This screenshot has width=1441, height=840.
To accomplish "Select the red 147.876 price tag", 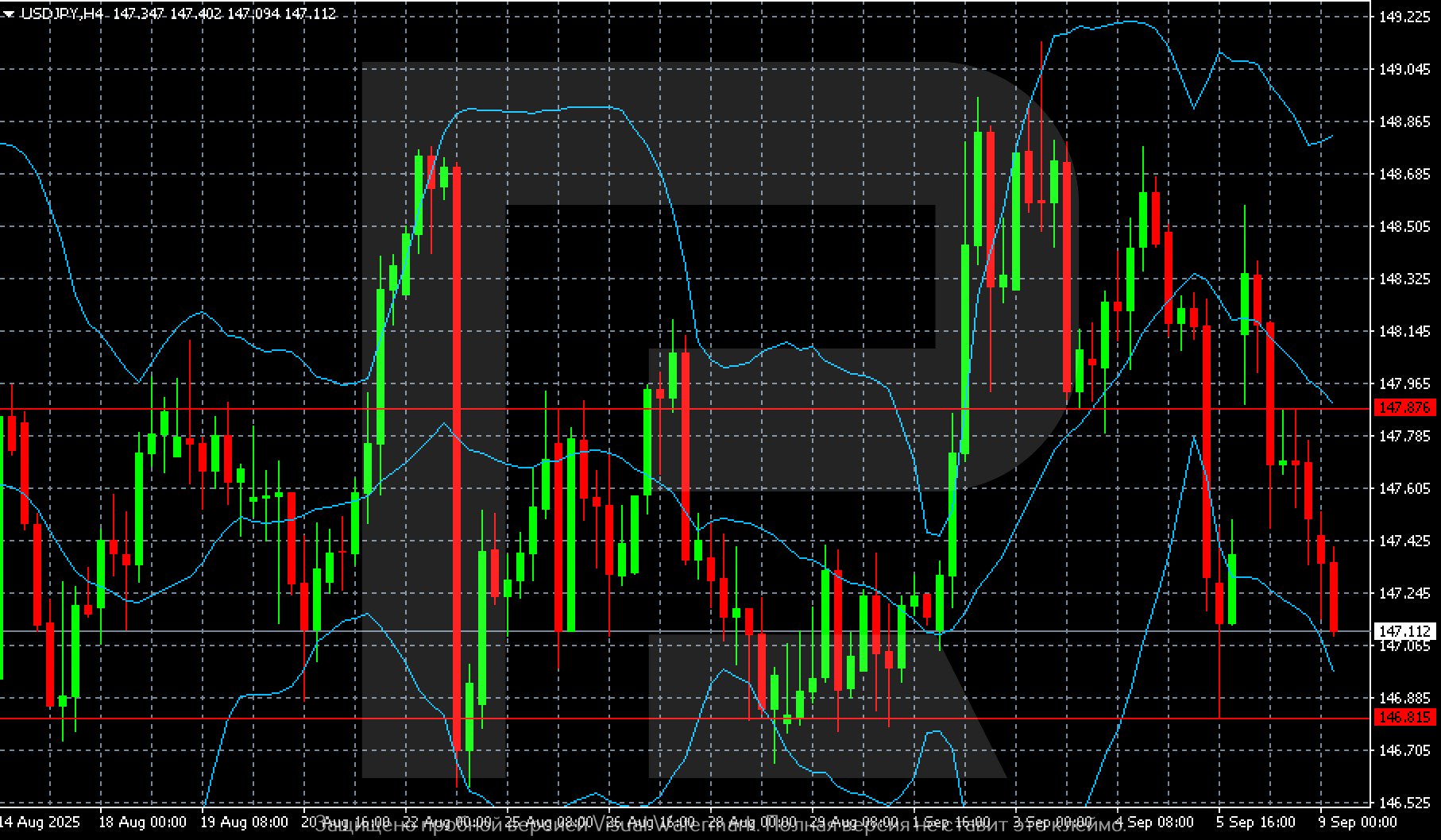I will 1404,407.
